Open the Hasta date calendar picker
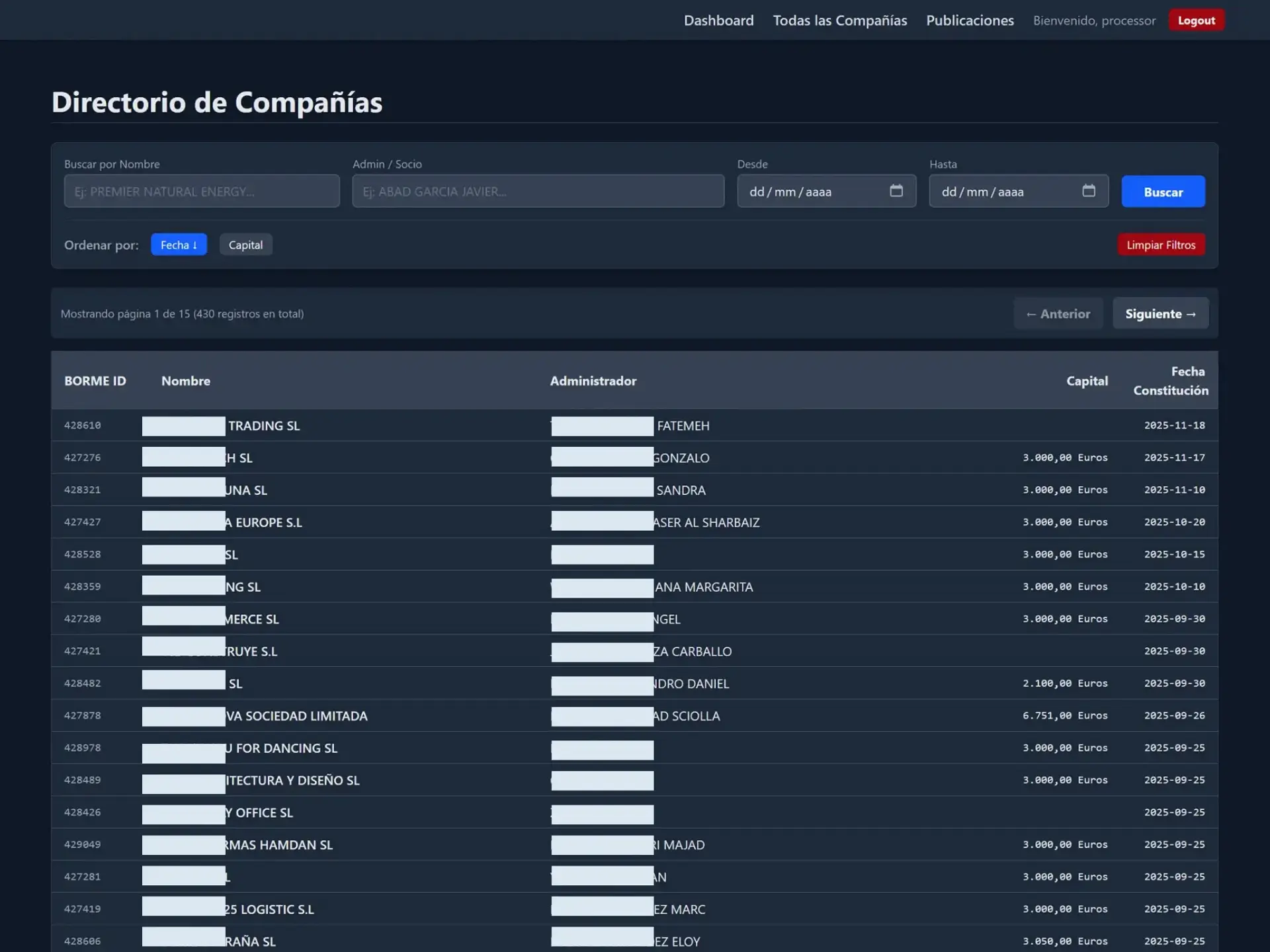The height and width of the screenshot is (952, 1270). (x=1089, y=191)
